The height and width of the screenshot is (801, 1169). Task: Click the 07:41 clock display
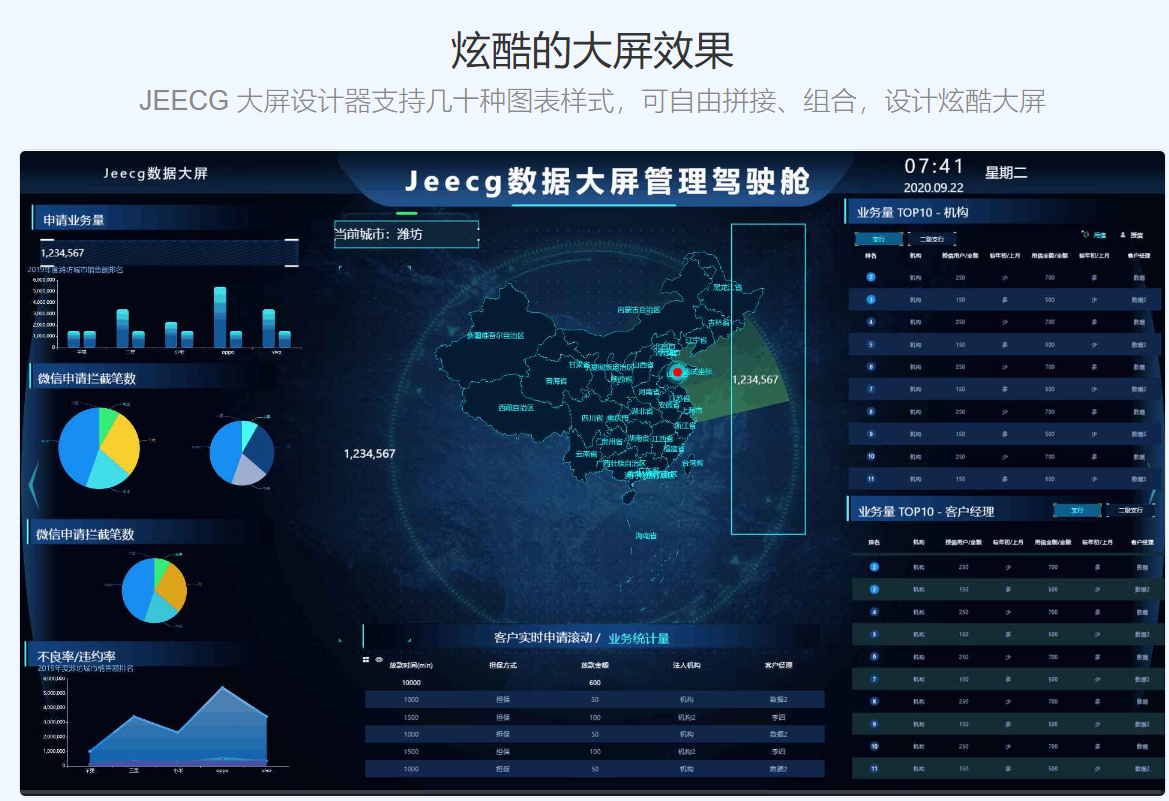pyautogui.click(x=933, y=166)
